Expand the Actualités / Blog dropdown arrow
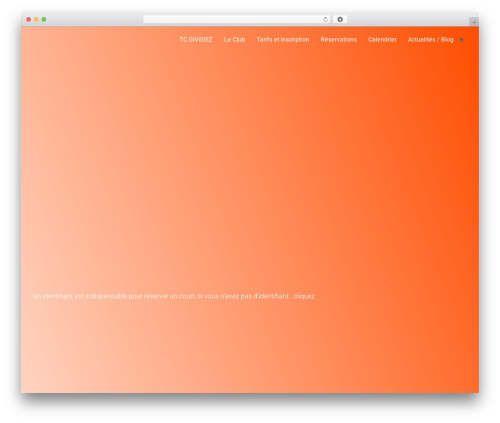500x423 pixels. coord(461,40)
